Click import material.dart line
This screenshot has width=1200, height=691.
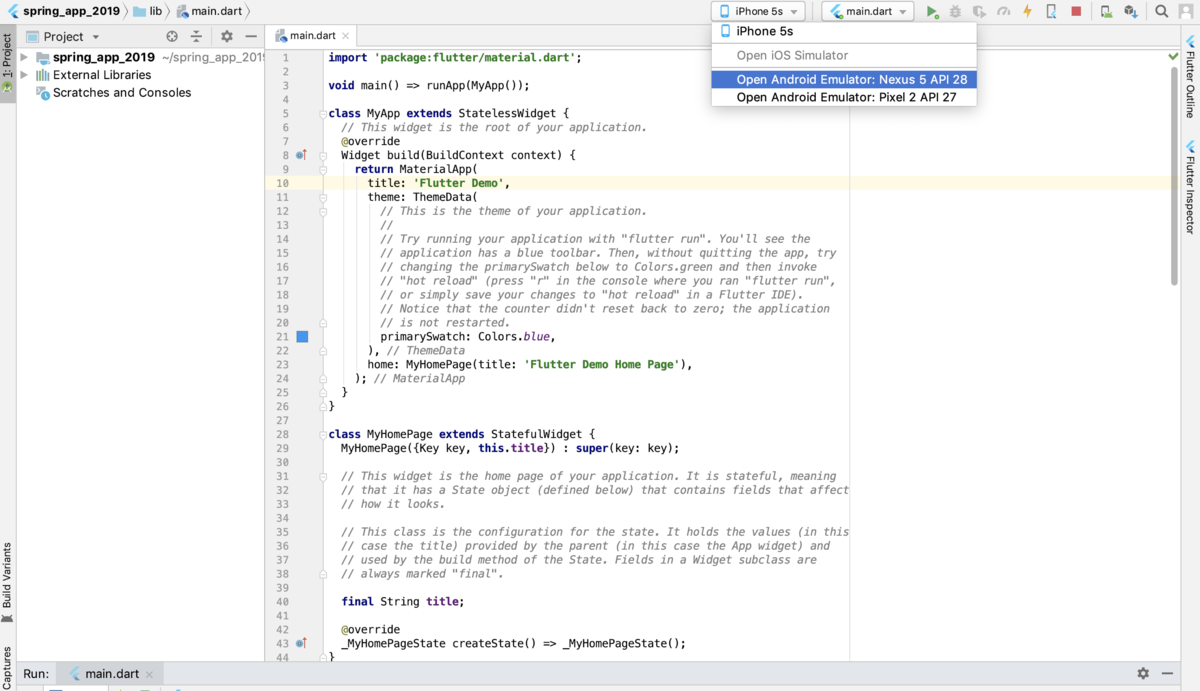455,57
